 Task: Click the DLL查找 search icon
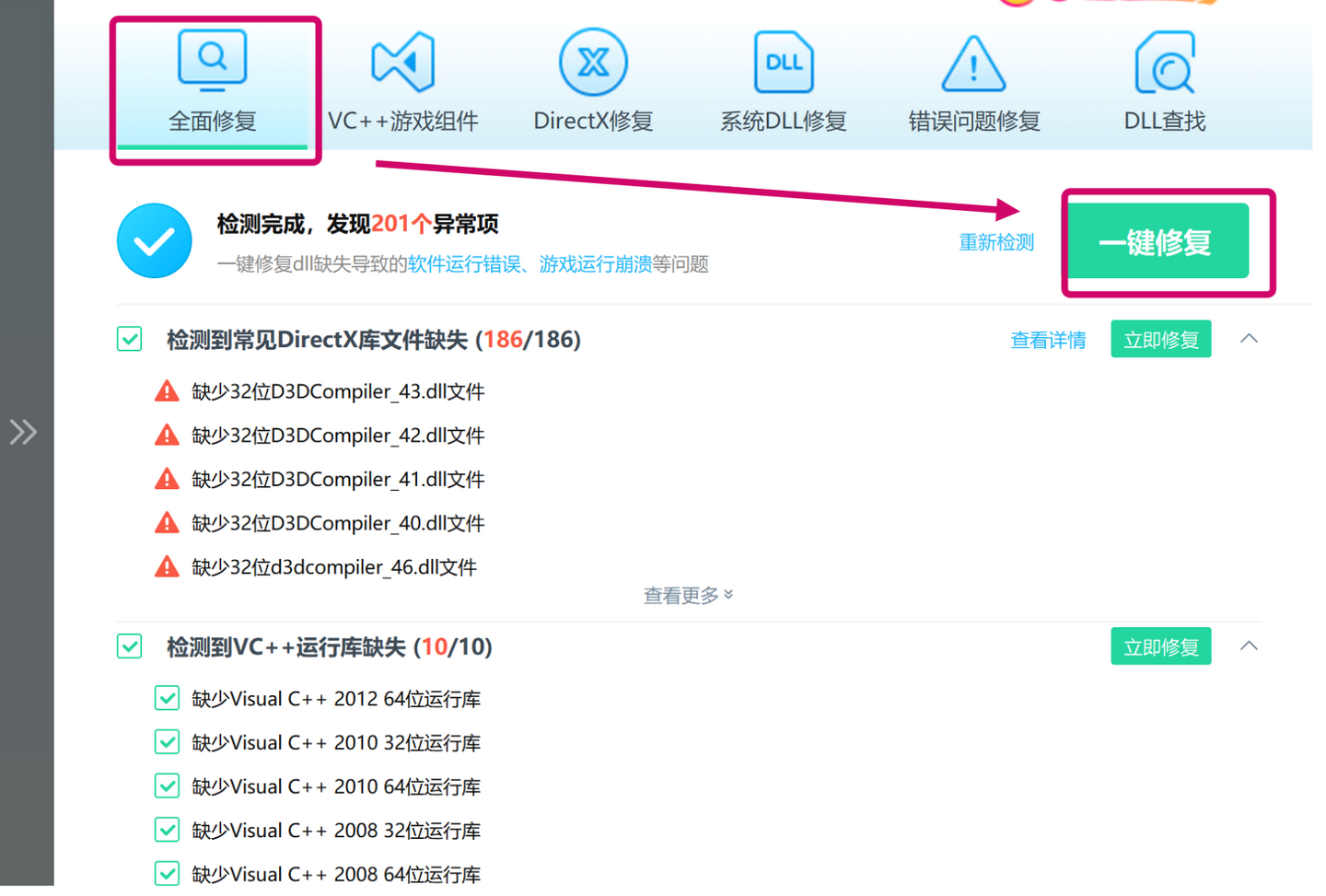point(1163,61)
